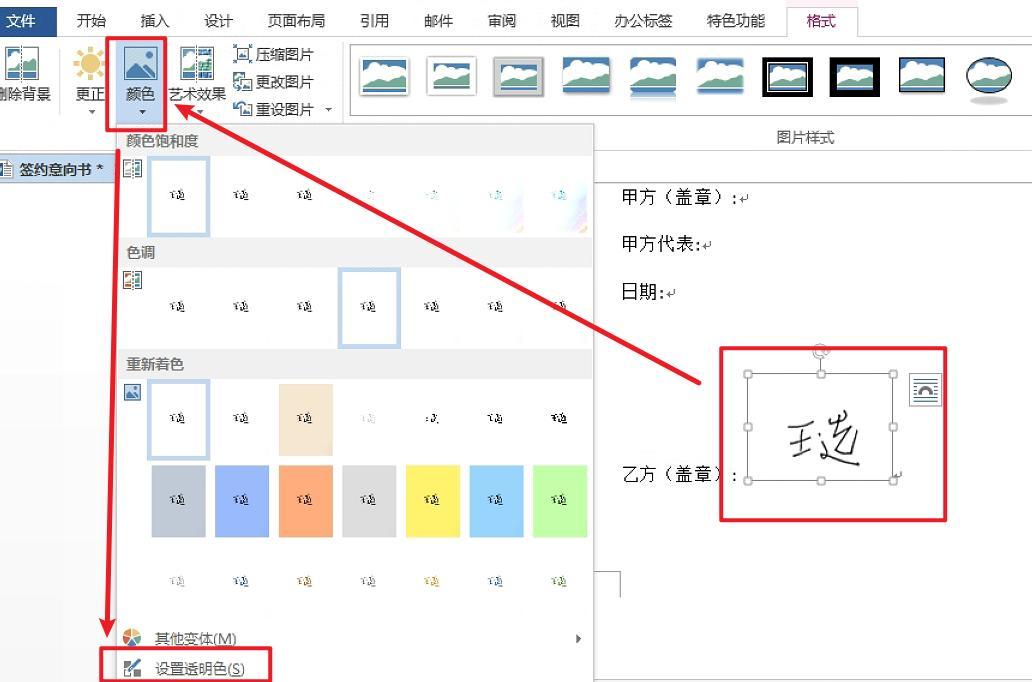Select the 签约意向书 document tab
Viewport: 1032px width, 682px height.
point(58,169)
